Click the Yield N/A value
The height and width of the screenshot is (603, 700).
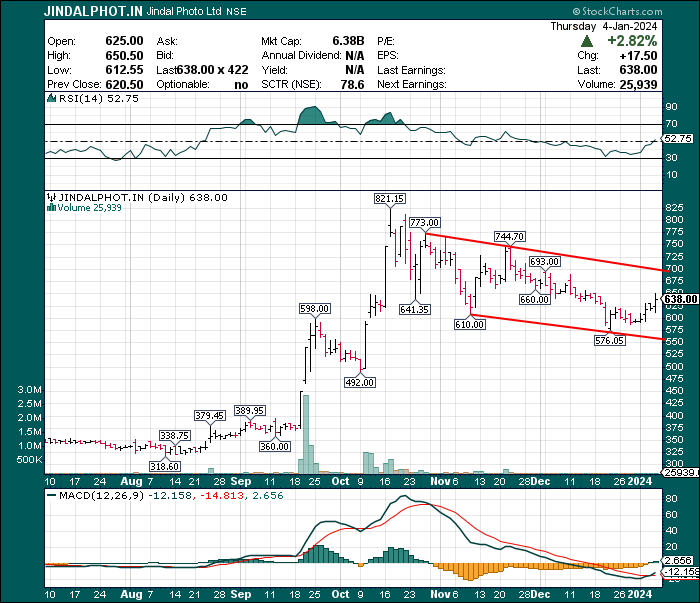click(355, 70)
